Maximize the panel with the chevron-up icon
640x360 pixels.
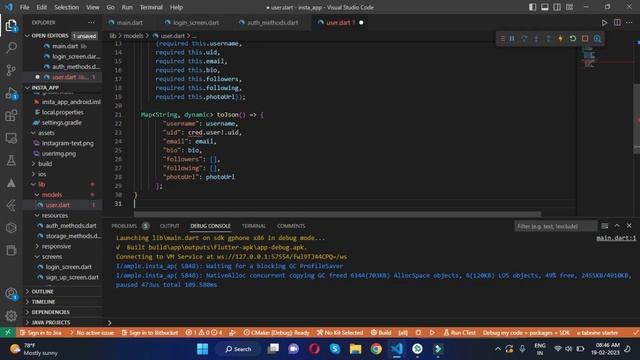pos(617,226)
